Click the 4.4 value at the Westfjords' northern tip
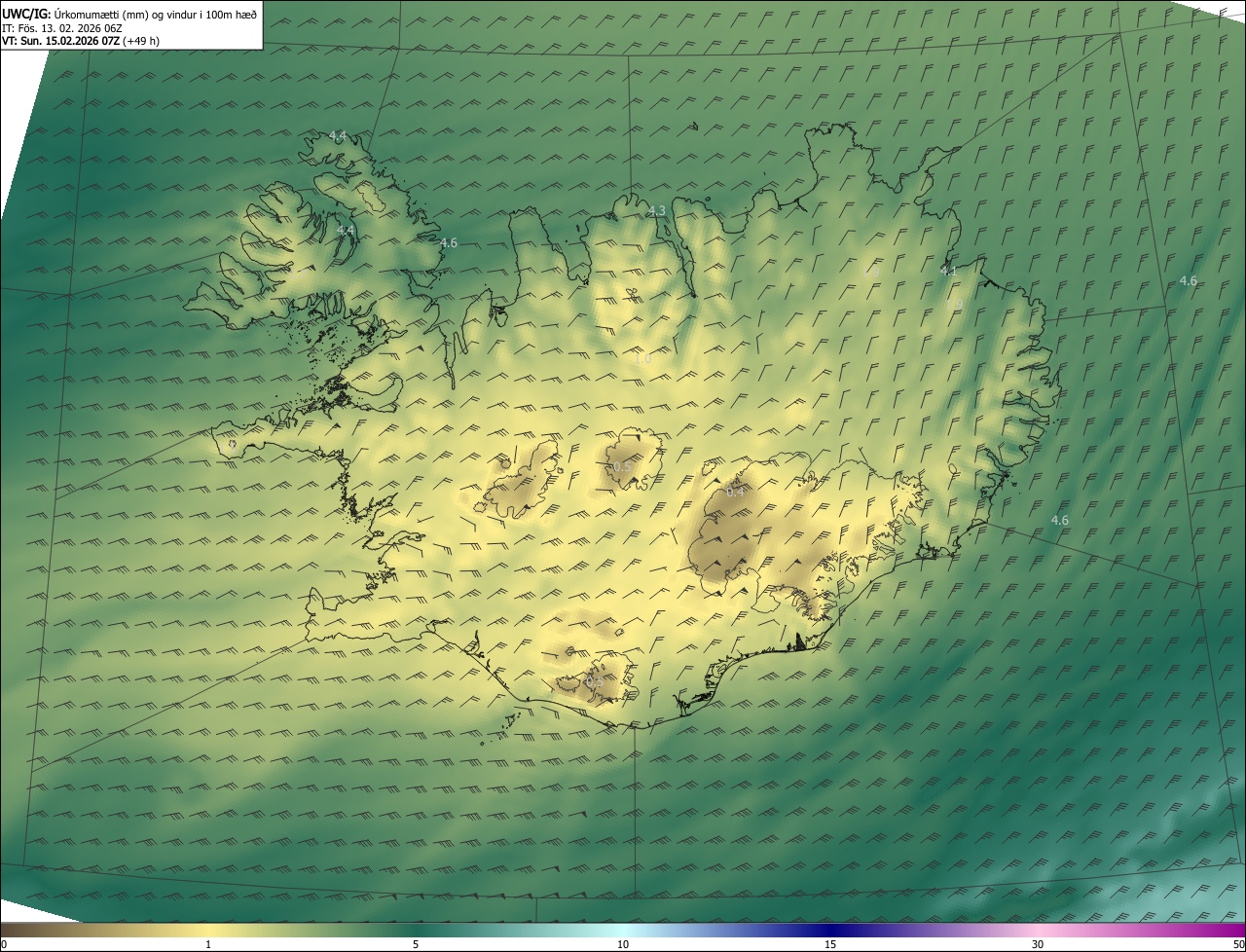Image resolution: width=1246 pixels, height=952 pixels. 338,136
